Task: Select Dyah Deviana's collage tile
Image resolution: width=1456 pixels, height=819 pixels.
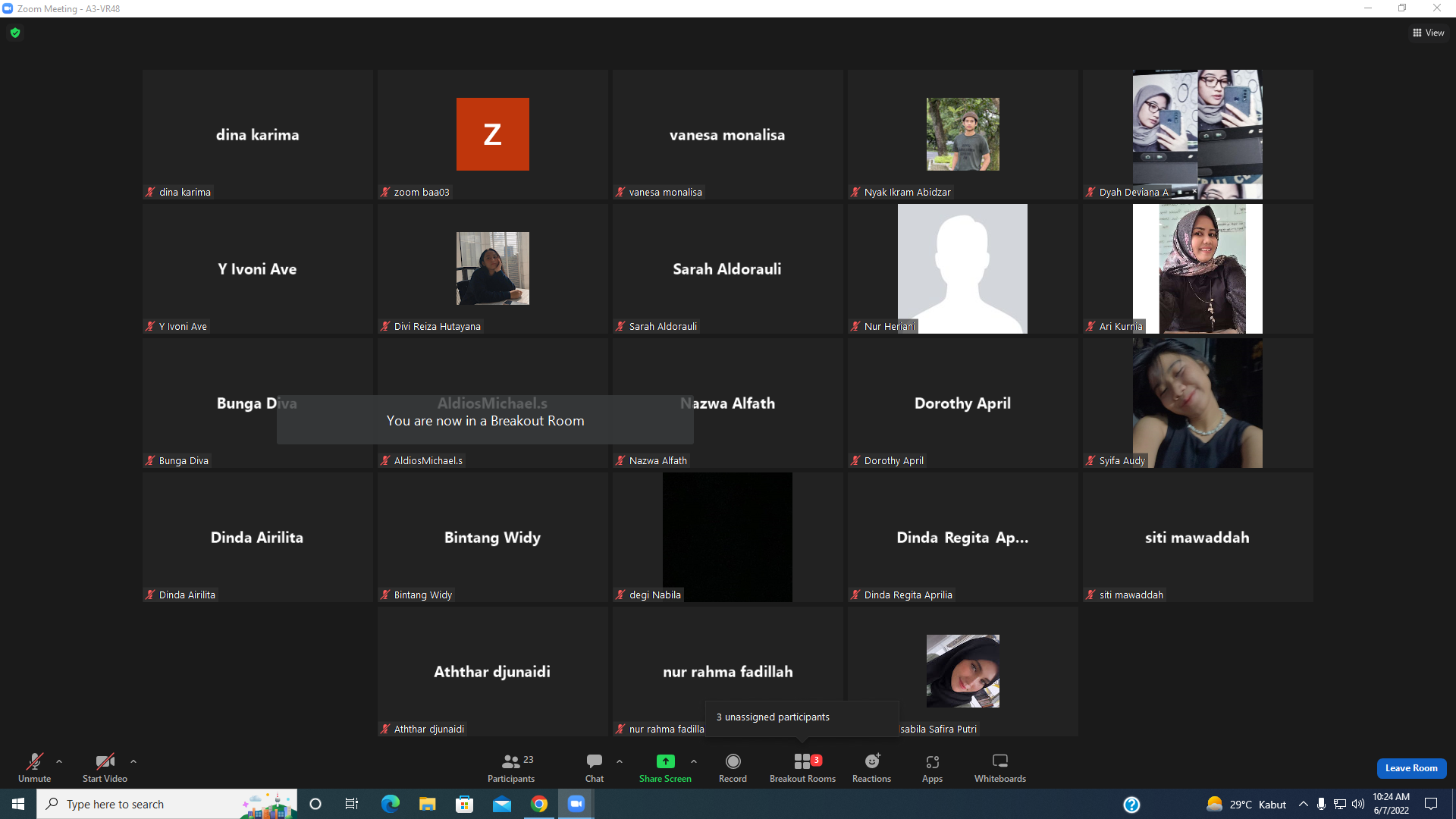Action: [1198, 134]
